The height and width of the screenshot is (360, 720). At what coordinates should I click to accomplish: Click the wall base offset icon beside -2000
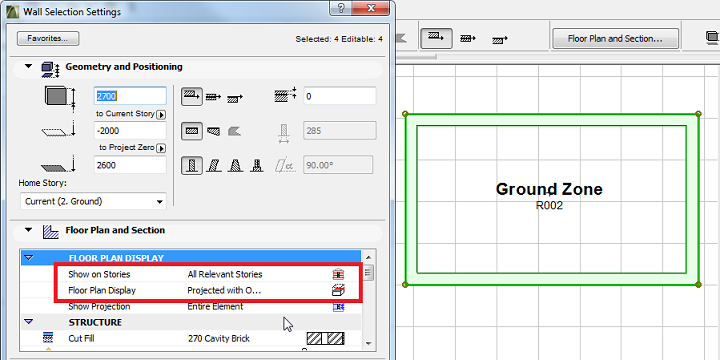(x=58, y=130)
